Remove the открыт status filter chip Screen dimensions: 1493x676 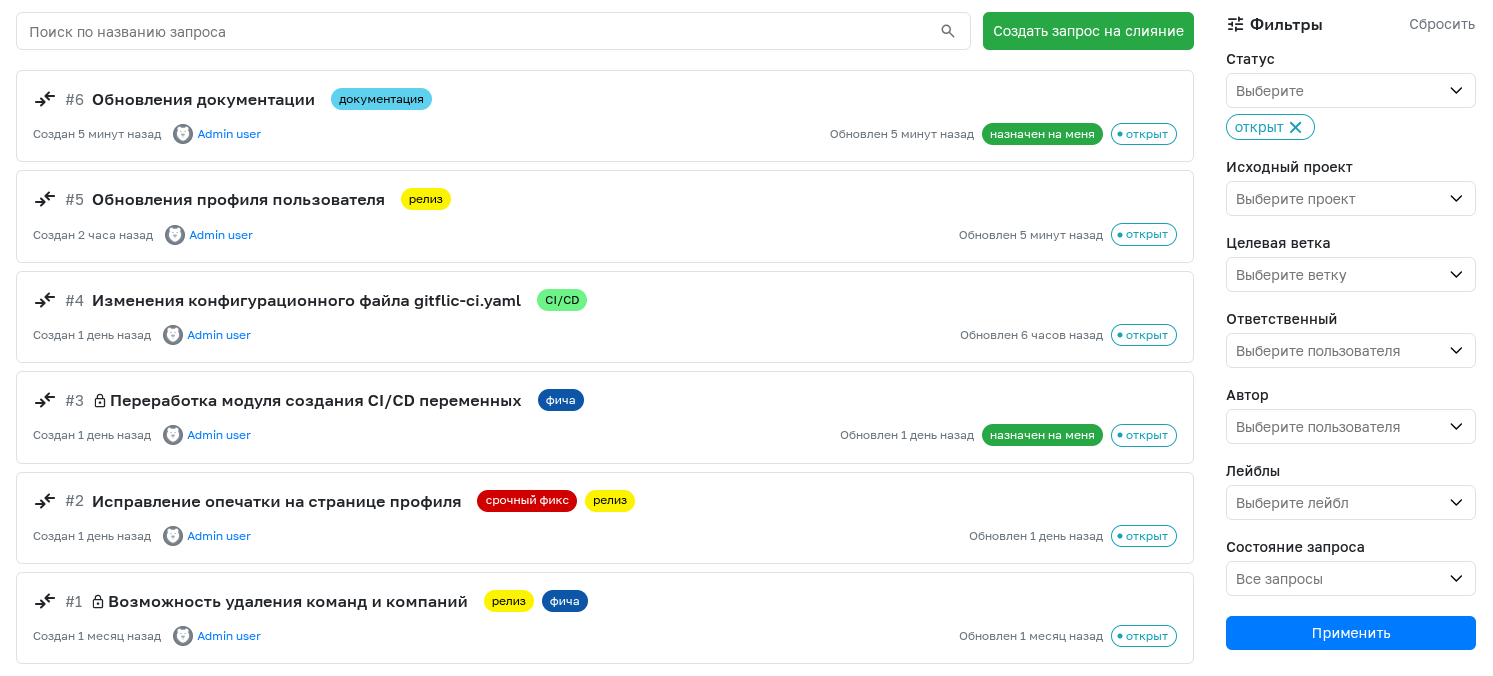(1295, 127)
